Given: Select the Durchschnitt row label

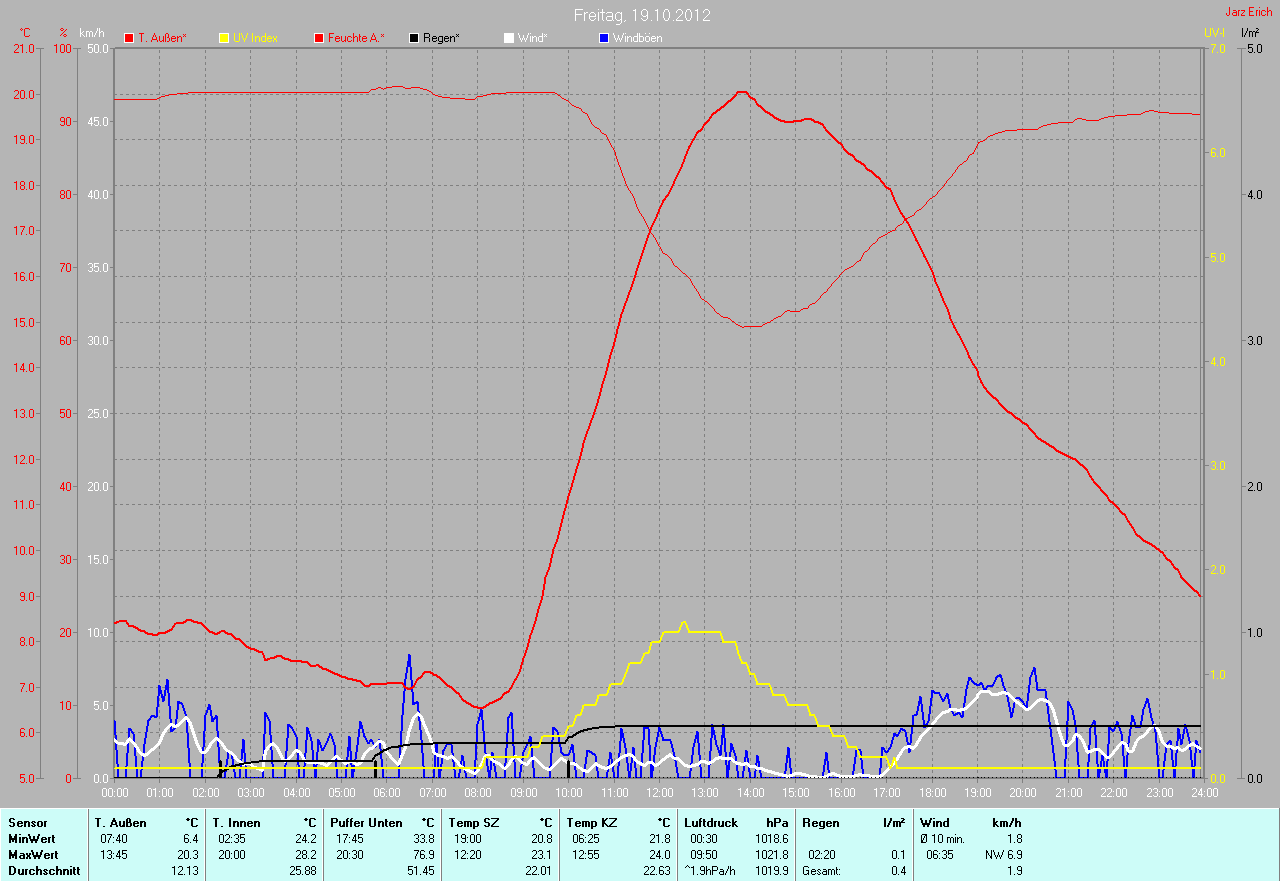Looking at the screenshot, I should click(x=44, y=871).
